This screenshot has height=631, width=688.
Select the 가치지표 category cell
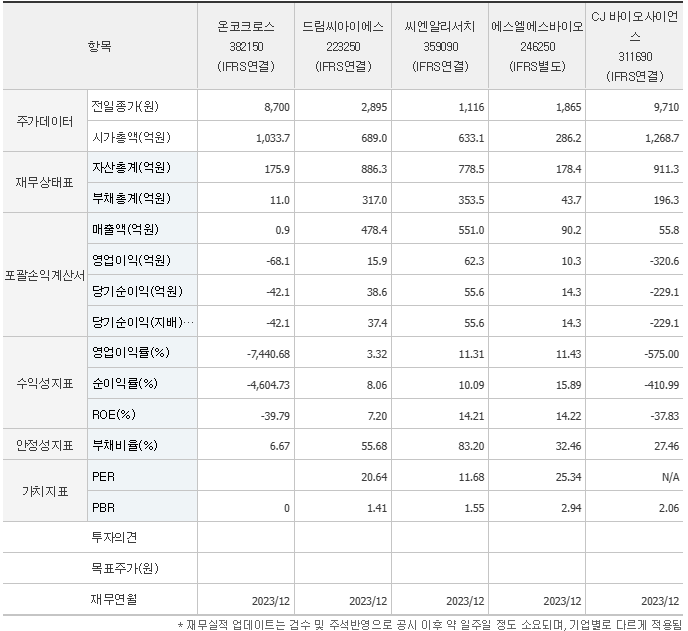[x=45, y=491]
